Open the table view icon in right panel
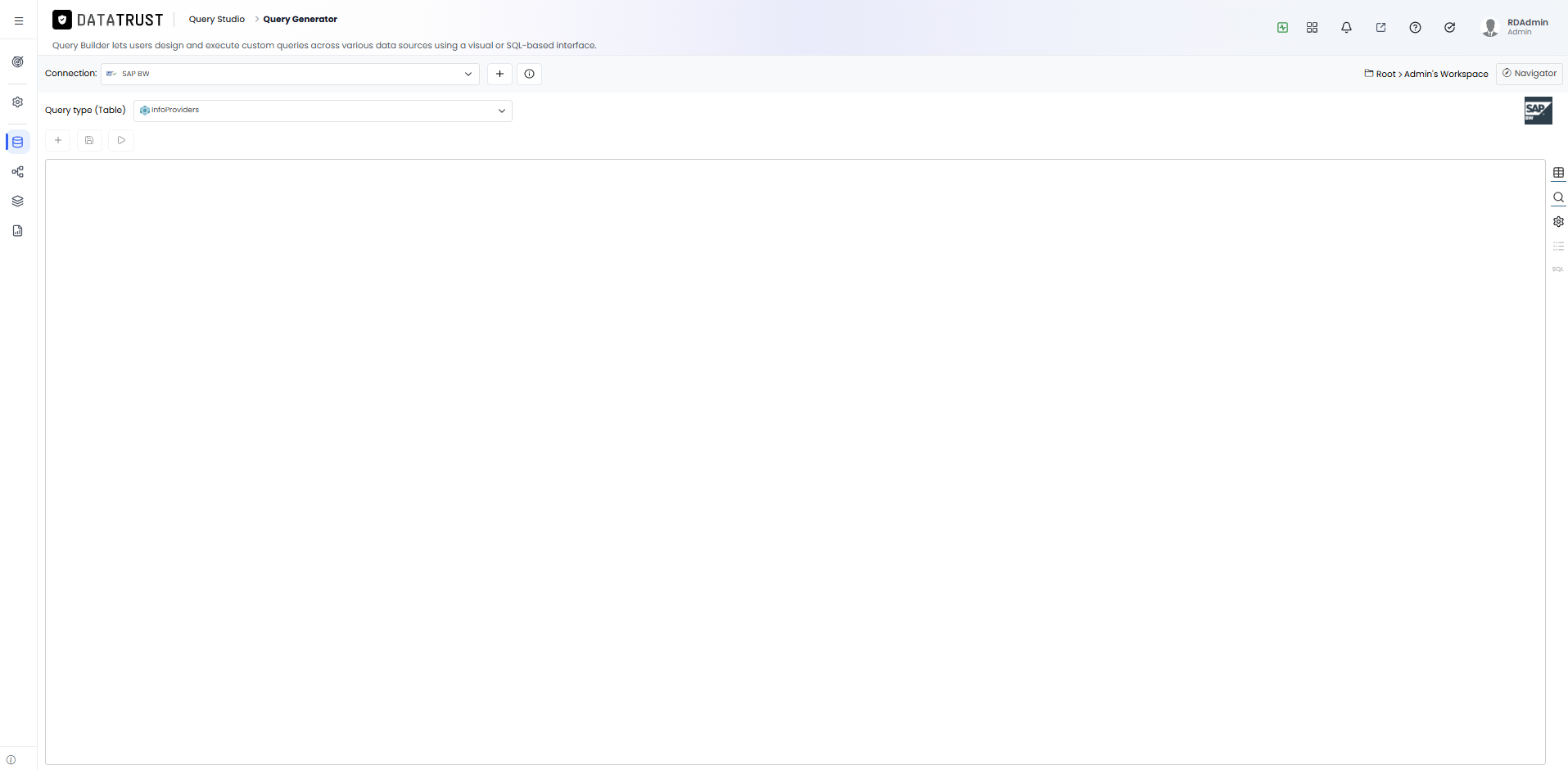The image size is (1568, 770). click(x=1558, y=173)
